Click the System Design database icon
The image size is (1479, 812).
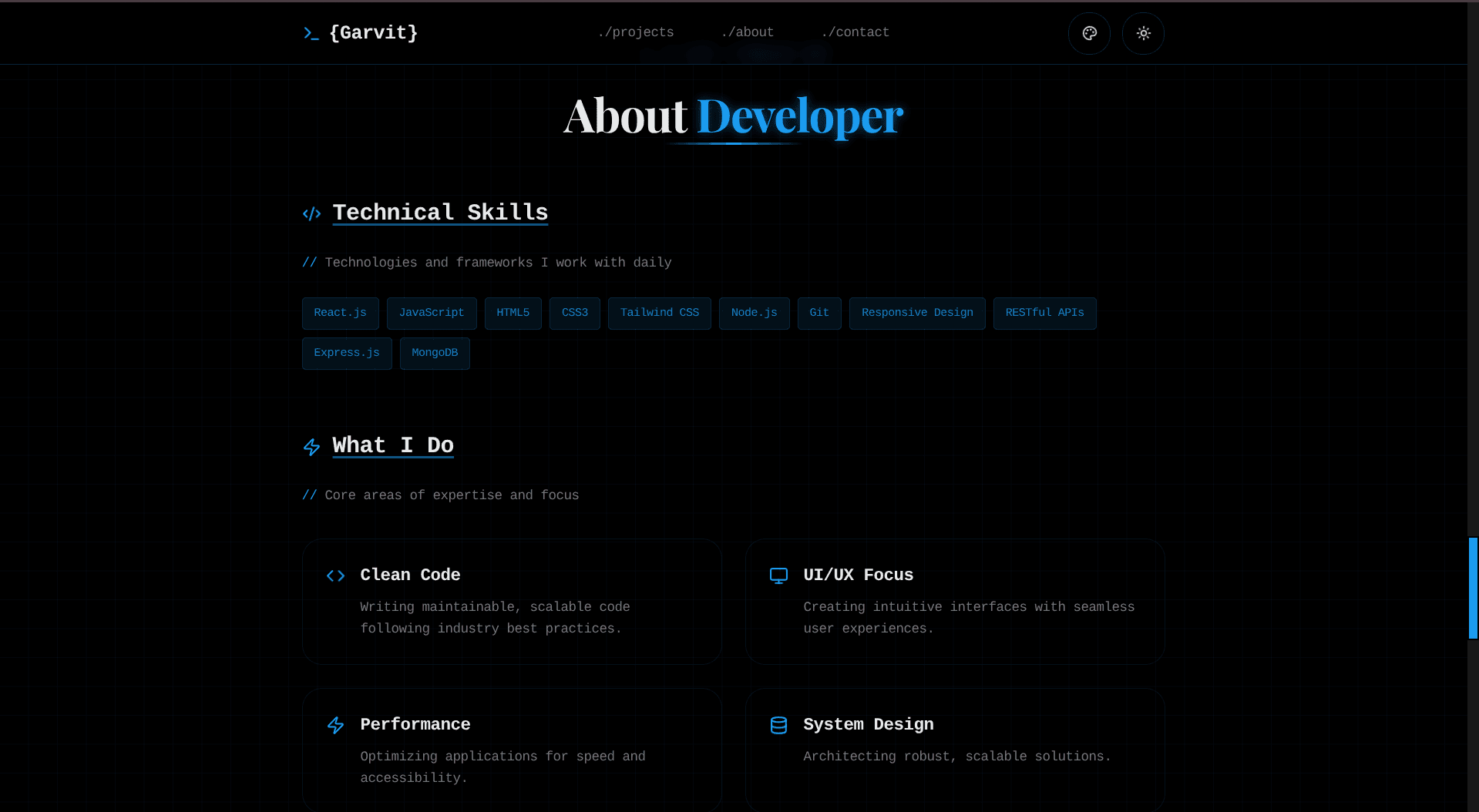pos(778,725)
